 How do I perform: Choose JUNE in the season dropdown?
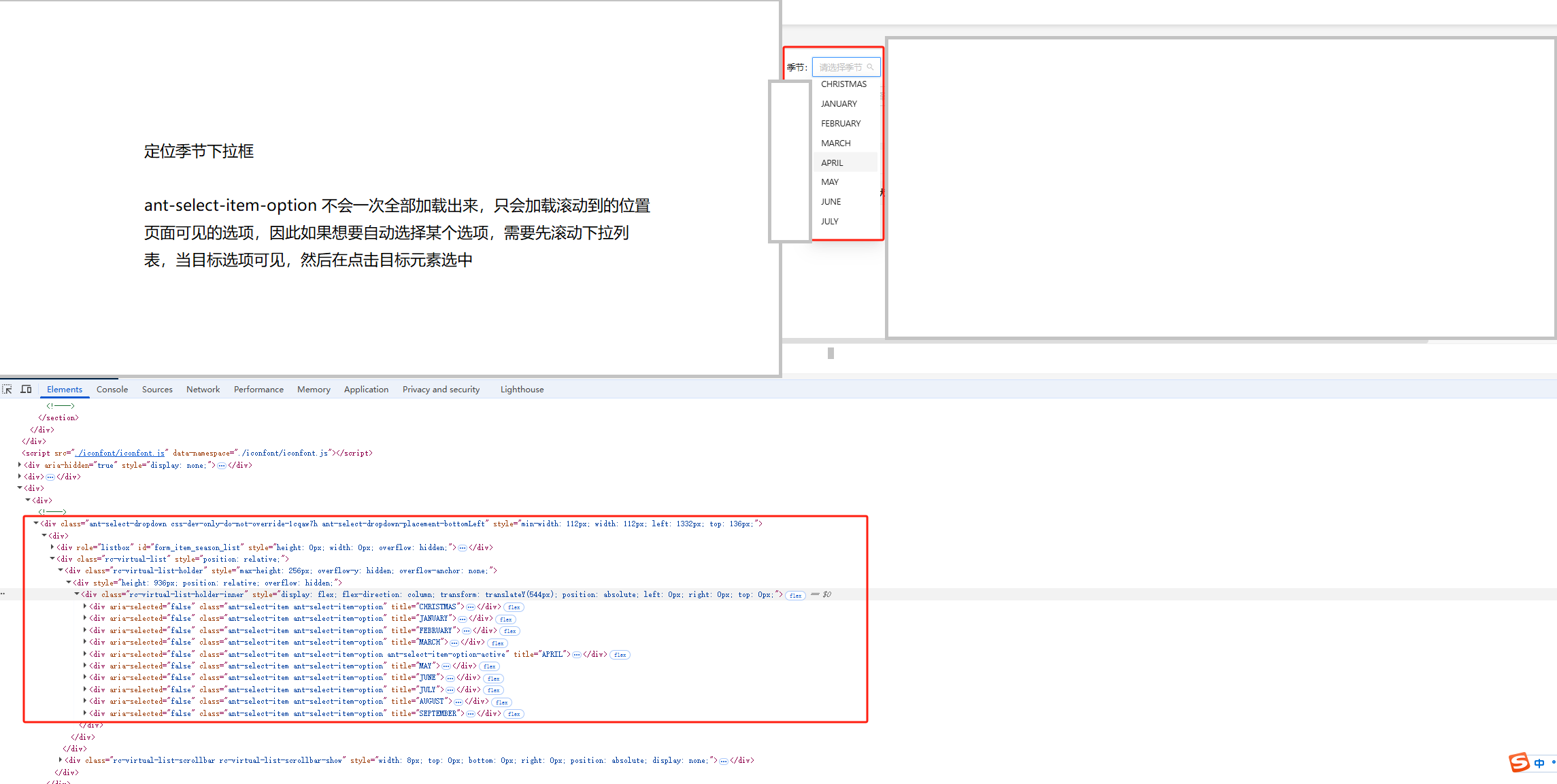pos(846,202)
